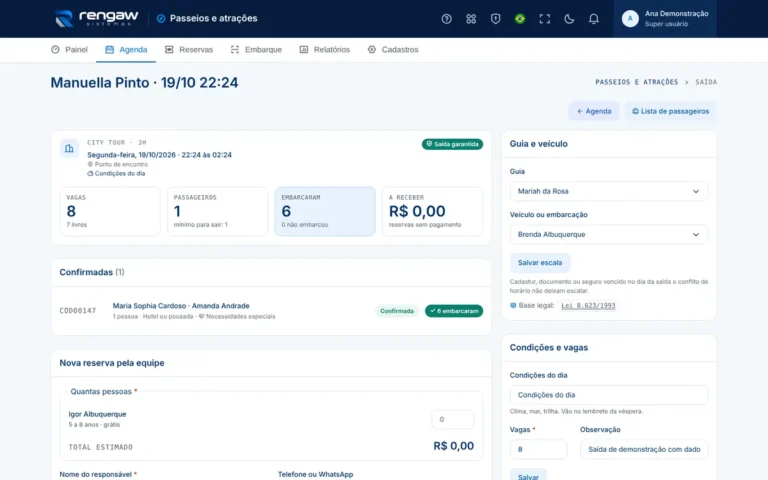Open reservation COD00147
This screenshot has height=480, width=768.
78,311
